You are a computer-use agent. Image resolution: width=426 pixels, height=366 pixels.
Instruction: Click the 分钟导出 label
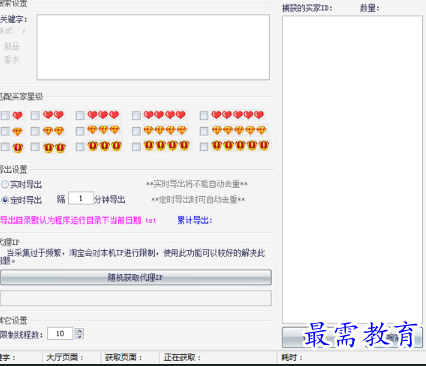(110, 200)
